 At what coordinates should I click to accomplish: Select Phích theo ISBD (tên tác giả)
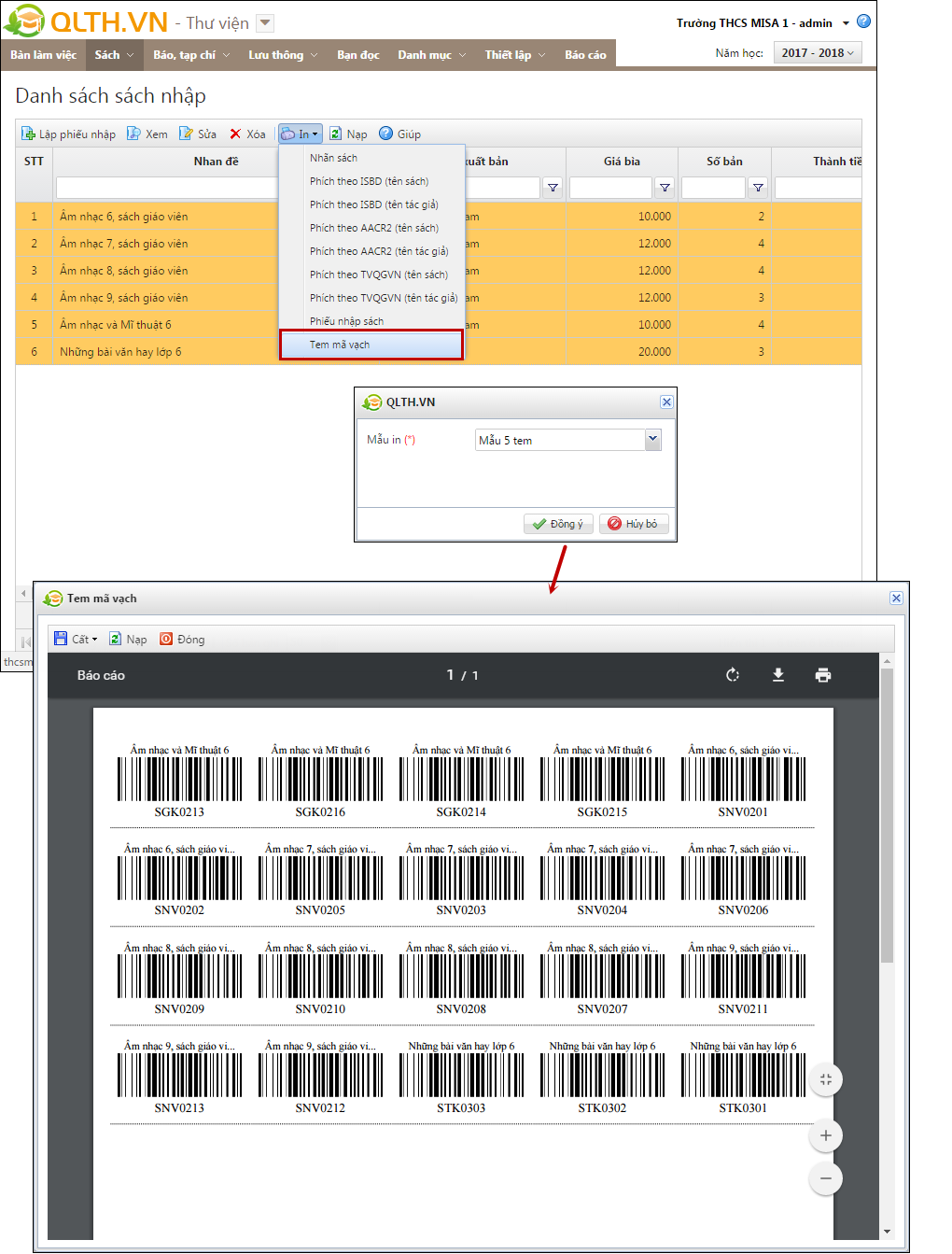coord(371,204)
